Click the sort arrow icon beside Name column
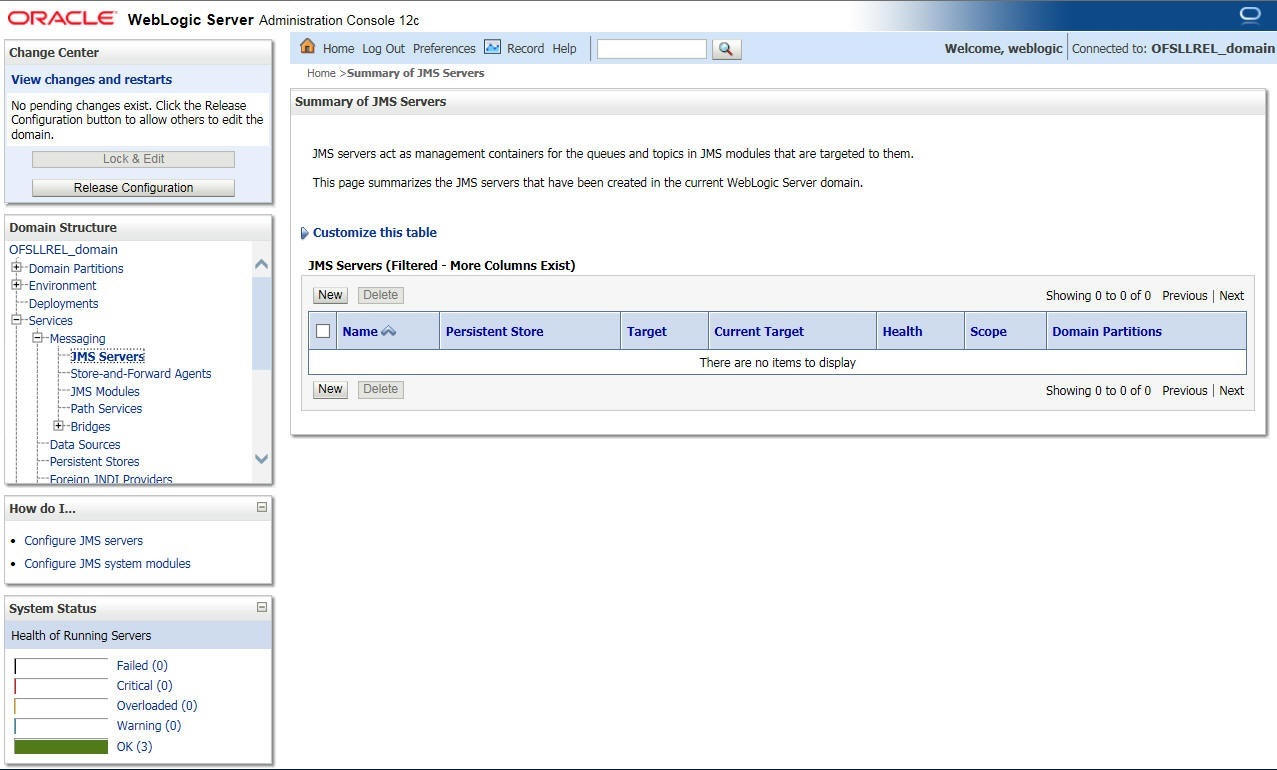Image resolution: width=1277 pixels, height=770 pixels. click(x=389, y=331)
